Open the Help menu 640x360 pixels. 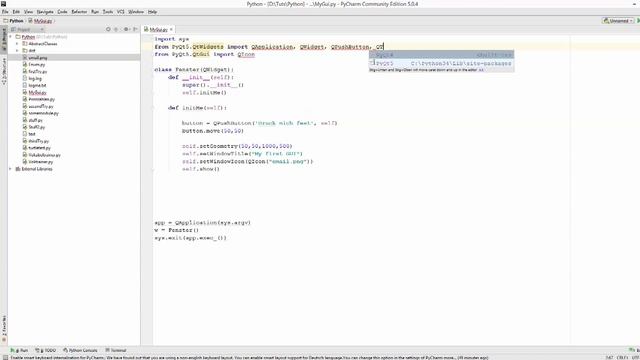(x=152, y=12)
